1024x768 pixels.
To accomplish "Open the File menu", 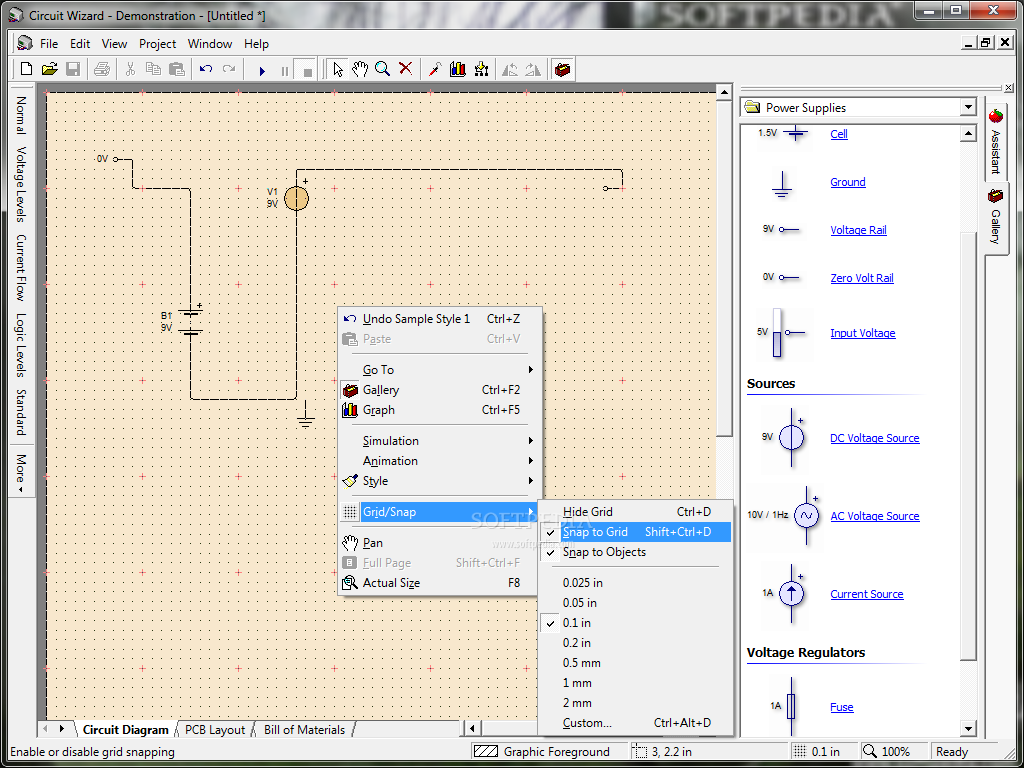I will tap(49, 44).
